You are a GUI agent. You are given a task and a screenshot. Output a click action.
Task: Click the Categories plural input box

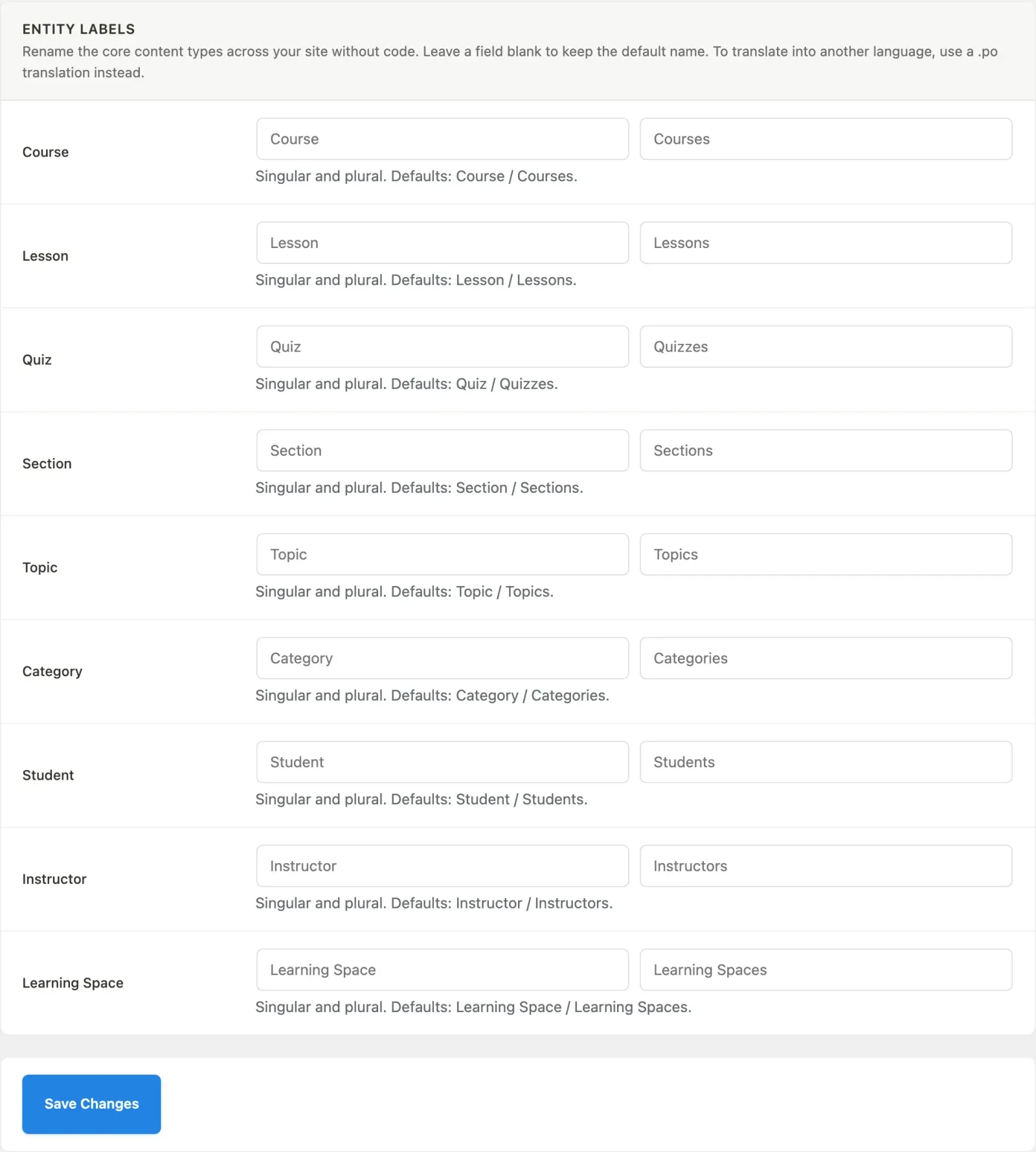click(x=826, y=658)
